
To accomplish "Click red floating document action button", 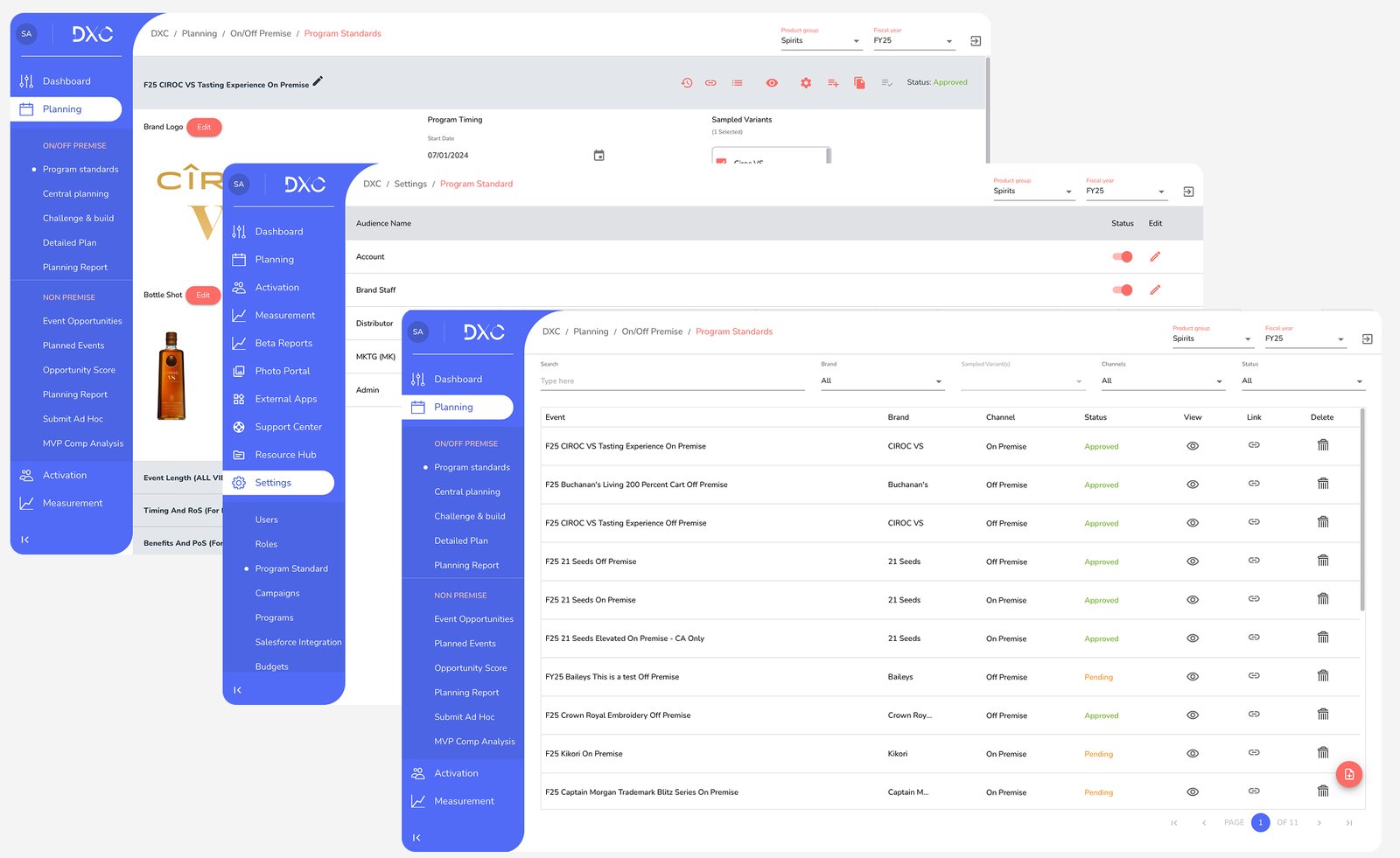I will pos(1349,774).
